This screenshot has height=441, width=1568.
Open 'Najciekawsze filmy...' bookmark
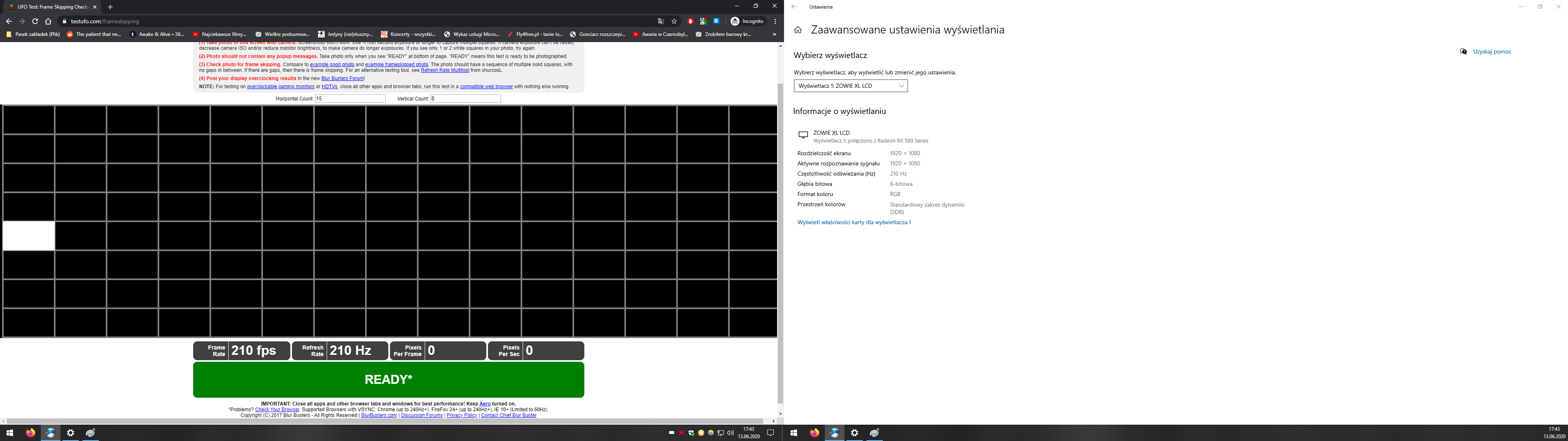click(220, 35)
